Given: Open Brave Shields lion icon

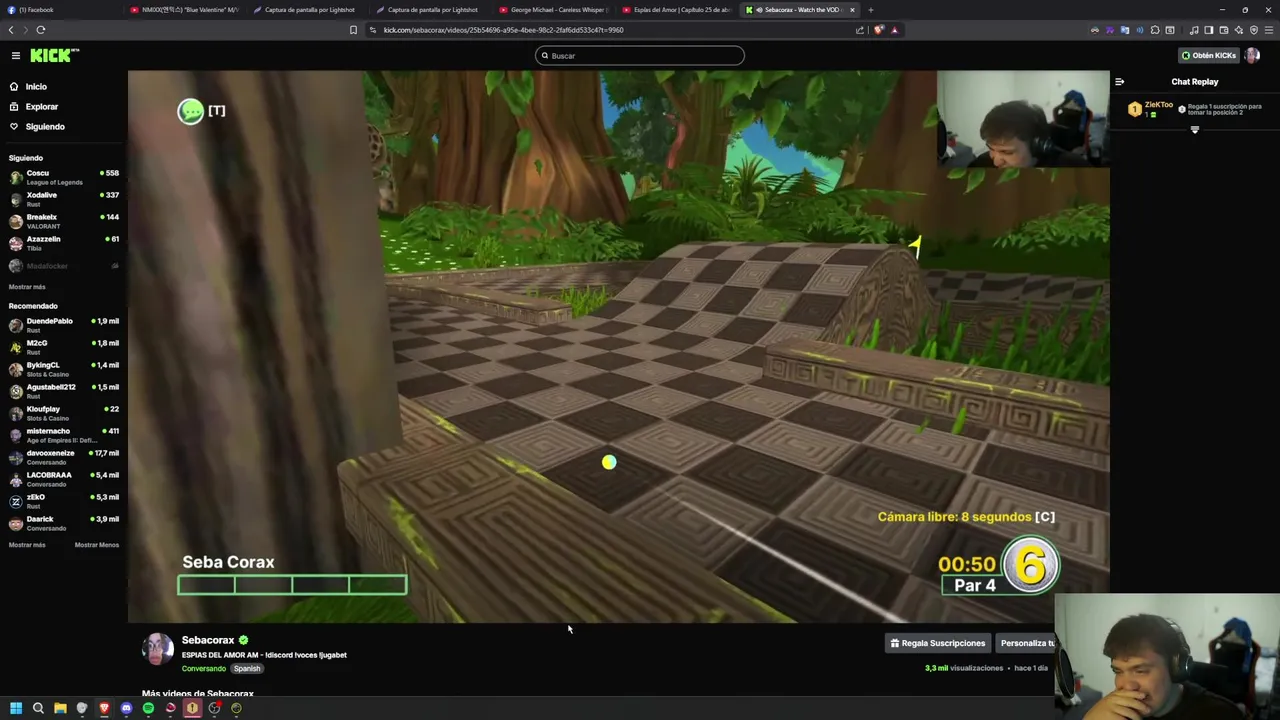Looking at the screenshot, I should 879,30.
